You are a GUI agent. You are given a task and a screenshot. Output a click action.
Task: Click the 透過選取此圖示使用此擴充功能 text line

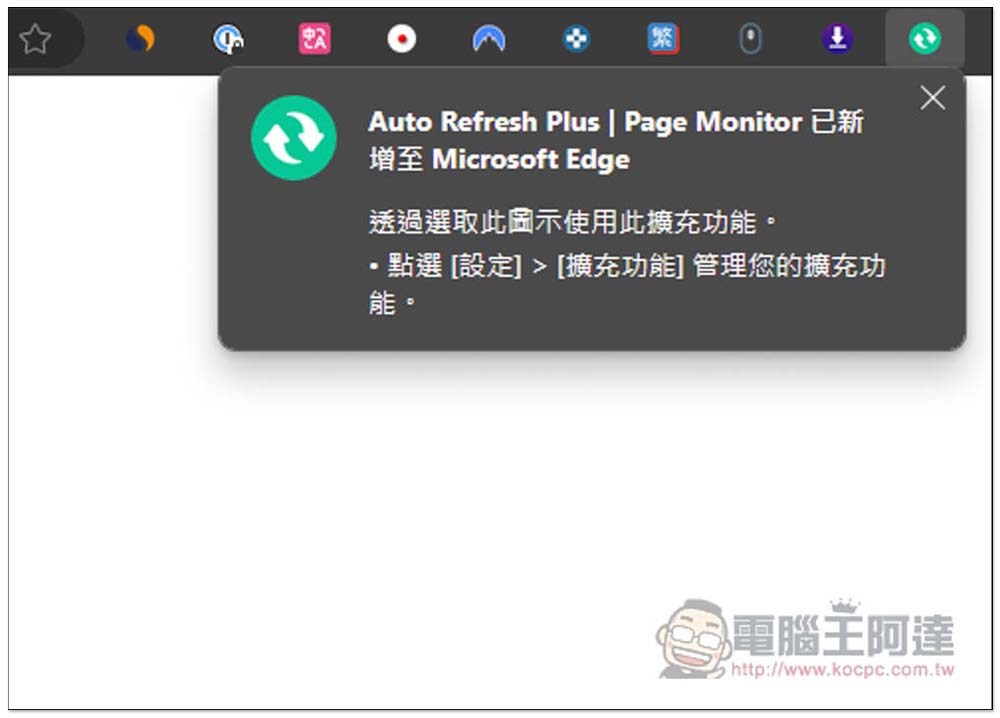pyautogui.click(x=572, y=221)
